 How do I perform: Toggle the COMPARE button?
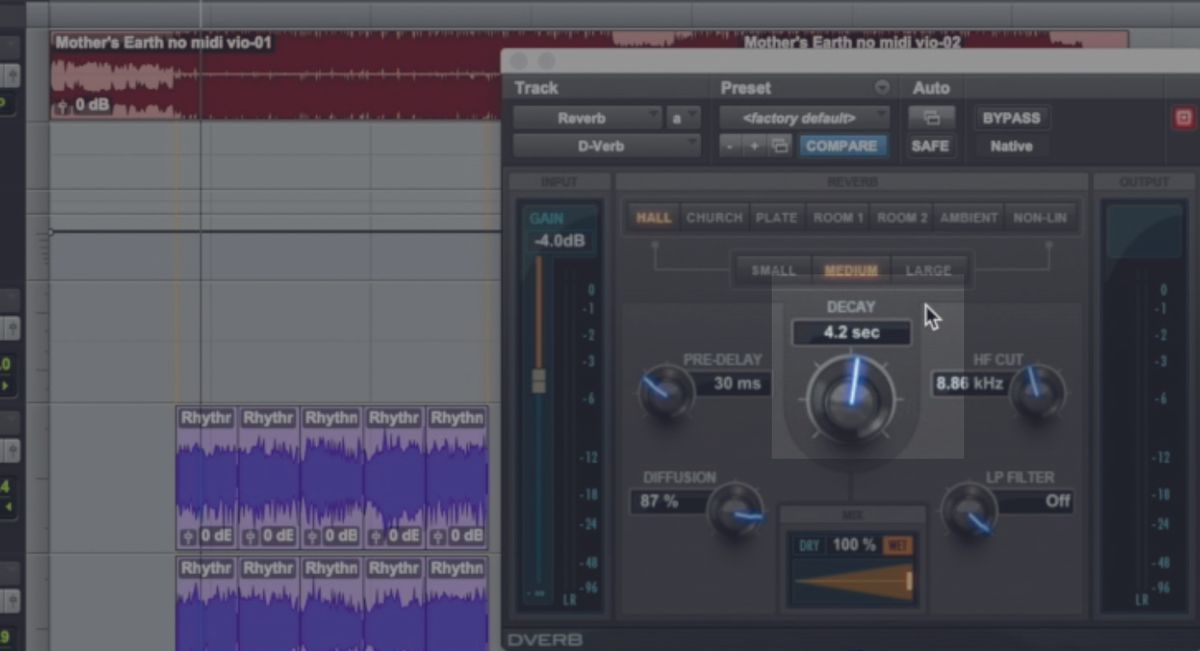(x=843, y=145)
